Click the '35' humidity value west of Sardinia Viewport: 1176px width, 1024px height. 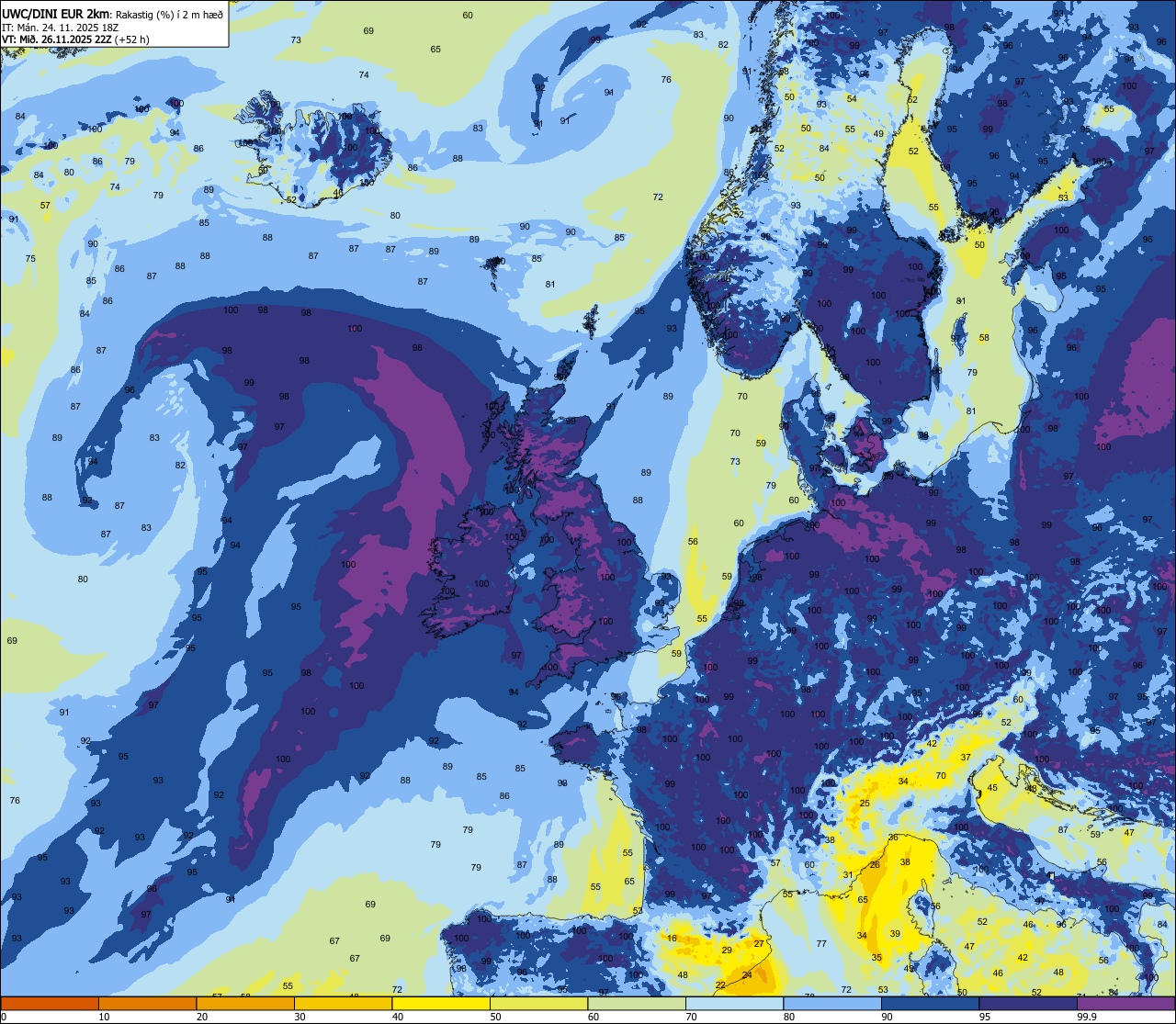point(876,958)
